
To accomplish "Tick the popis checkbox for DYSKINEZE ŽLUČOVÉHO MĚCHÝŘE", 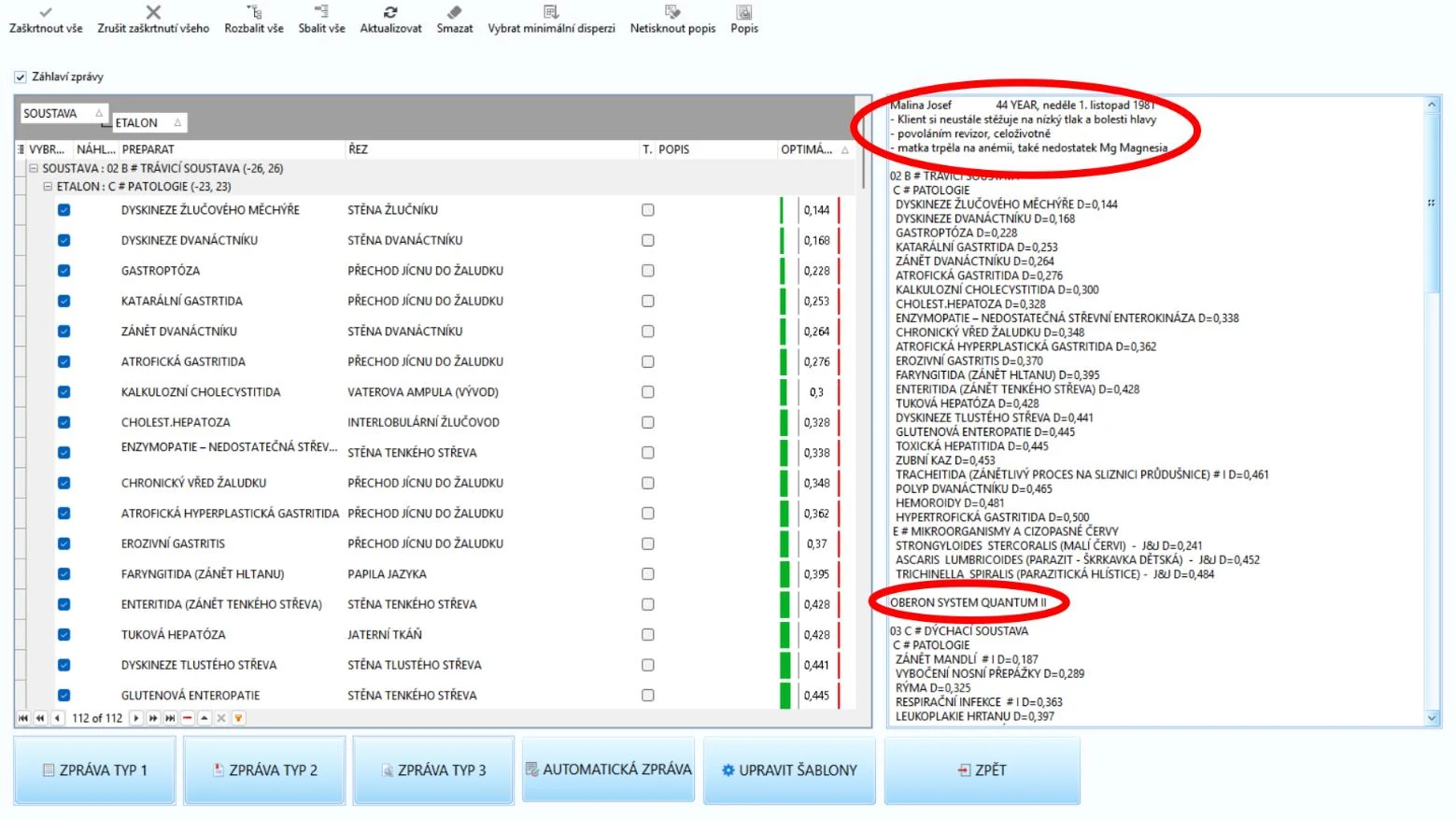I will [x=647, y=210].
